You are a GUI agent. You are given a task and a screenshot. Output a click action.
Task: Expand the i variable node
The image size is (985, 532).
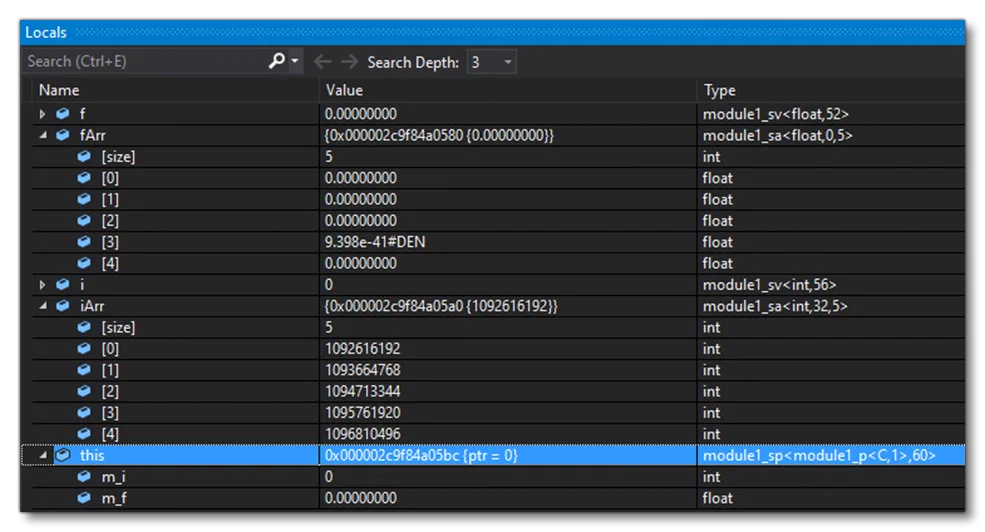point(43,285)
